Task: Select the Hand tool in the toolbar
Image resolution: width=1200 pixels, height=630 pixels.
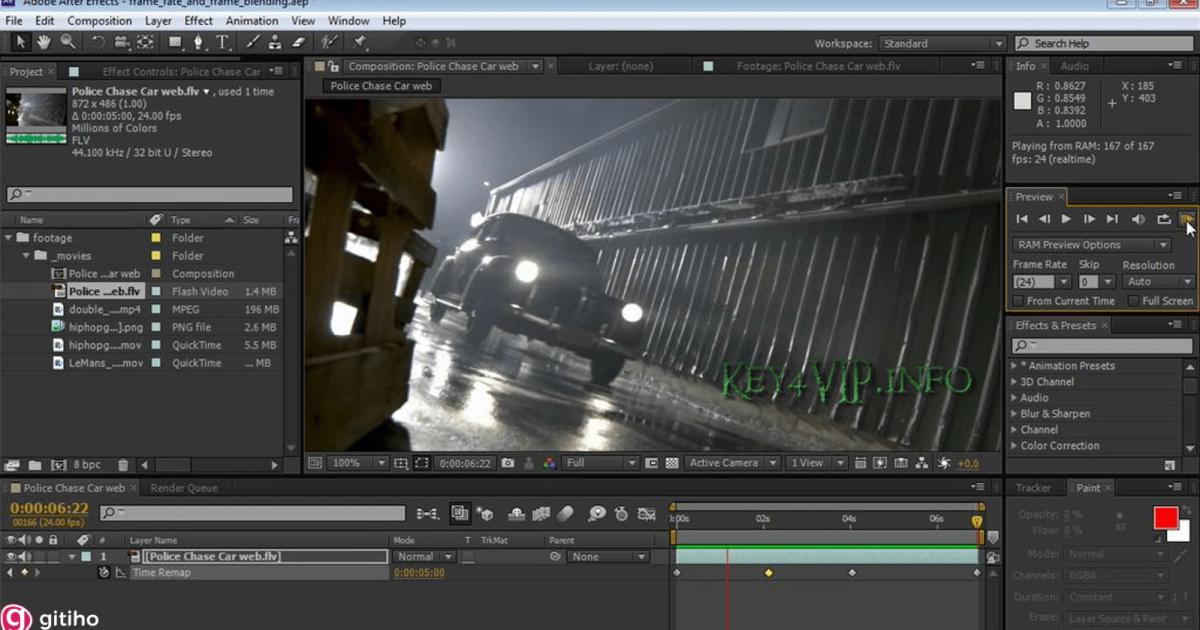Action: 44,42
